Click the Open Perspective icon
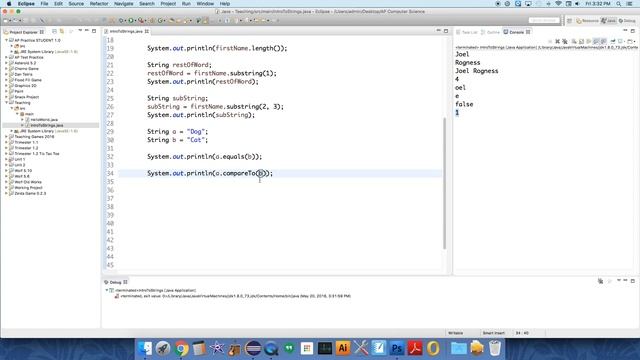640x360 pixels. [570, 20]
